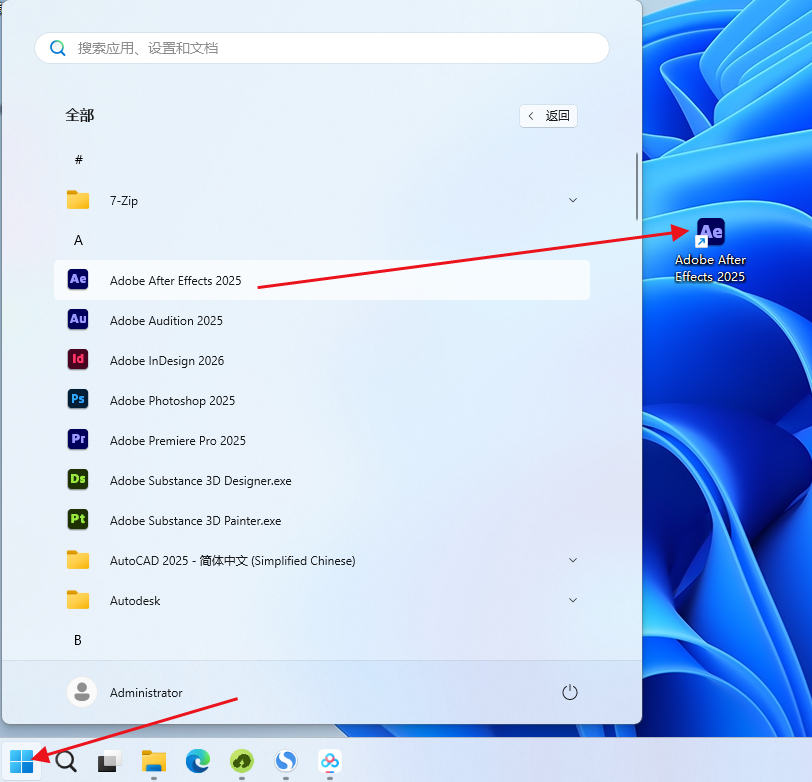Select the After Effects desktop shortcut

[710, 251]
